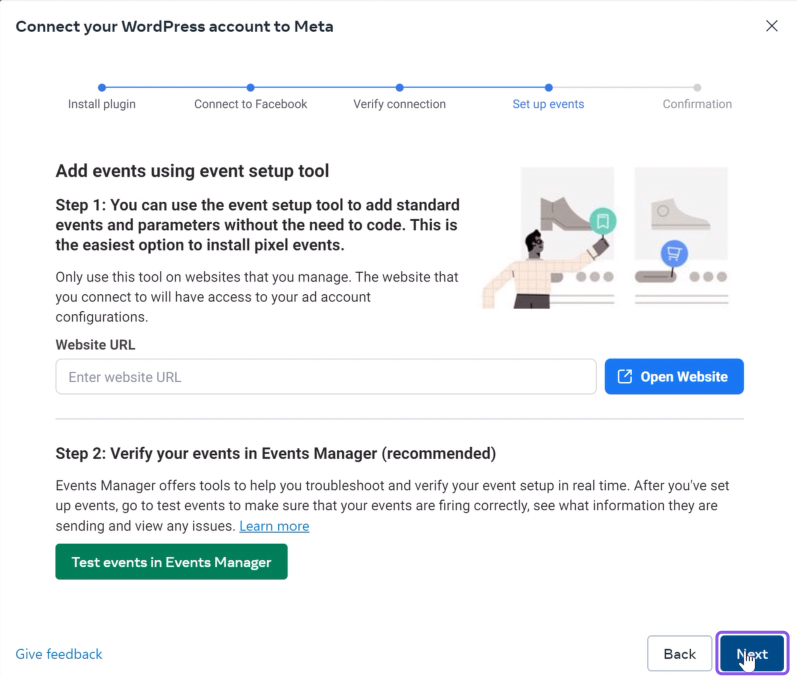This screenshot has height=676, width=797.
Task: Click the Install plugin progress dot
Action: coord(102,88)
